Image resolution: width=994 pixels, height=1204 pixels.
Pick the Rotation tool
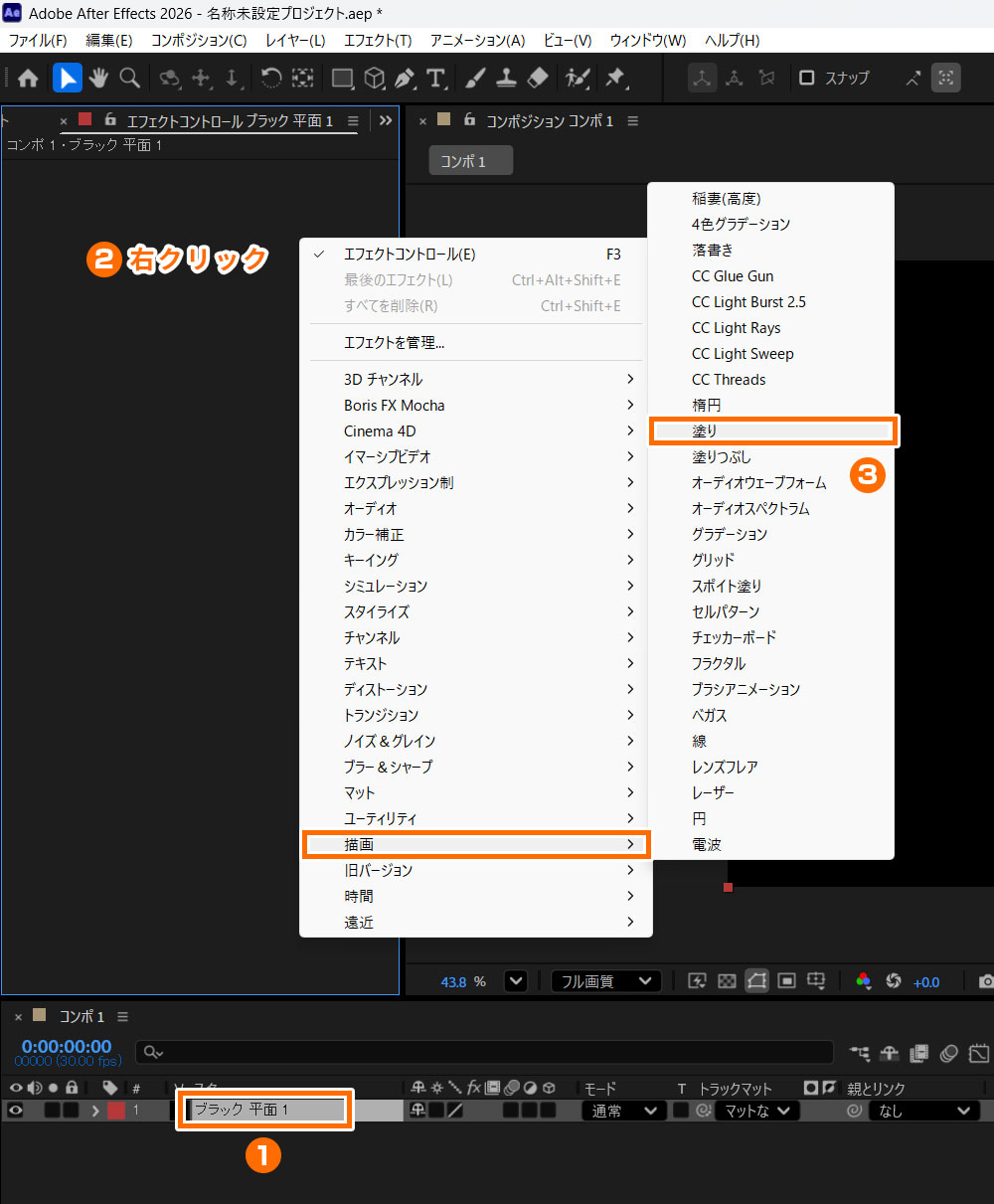[x=270, y=78]
